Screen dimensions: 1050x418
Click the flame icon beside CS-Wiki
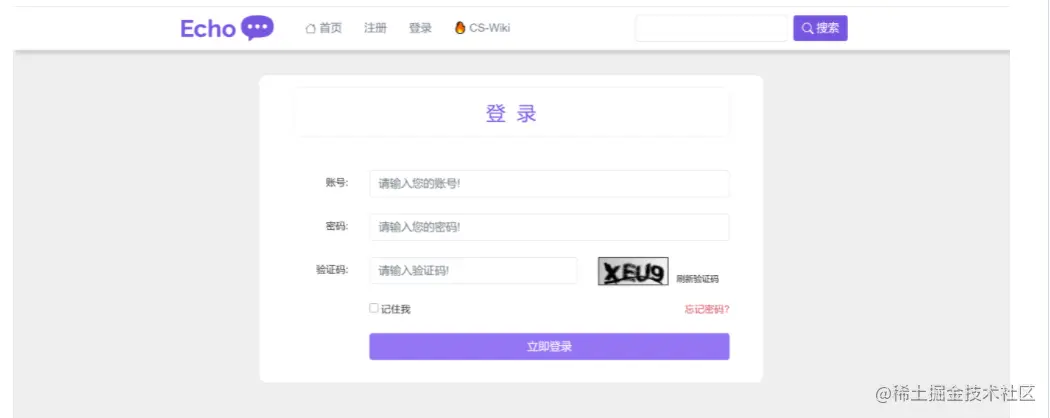(460, 27)
